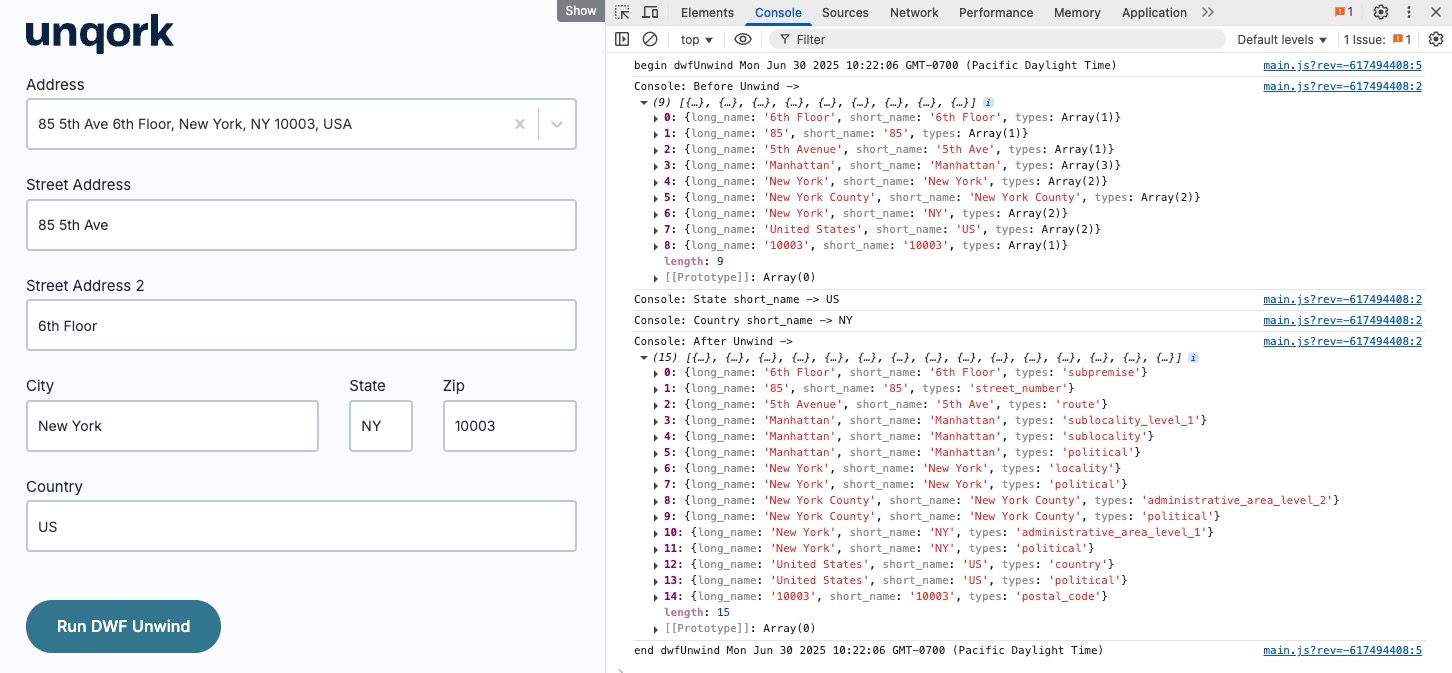Collapse the (15) After Unwind array

[643, 357]
